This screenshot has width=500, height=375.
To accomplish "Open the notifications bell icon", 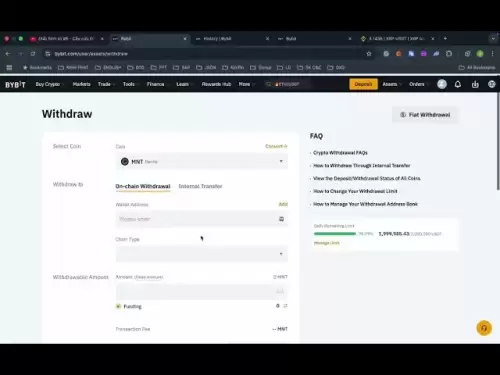I will pos(458,84).
